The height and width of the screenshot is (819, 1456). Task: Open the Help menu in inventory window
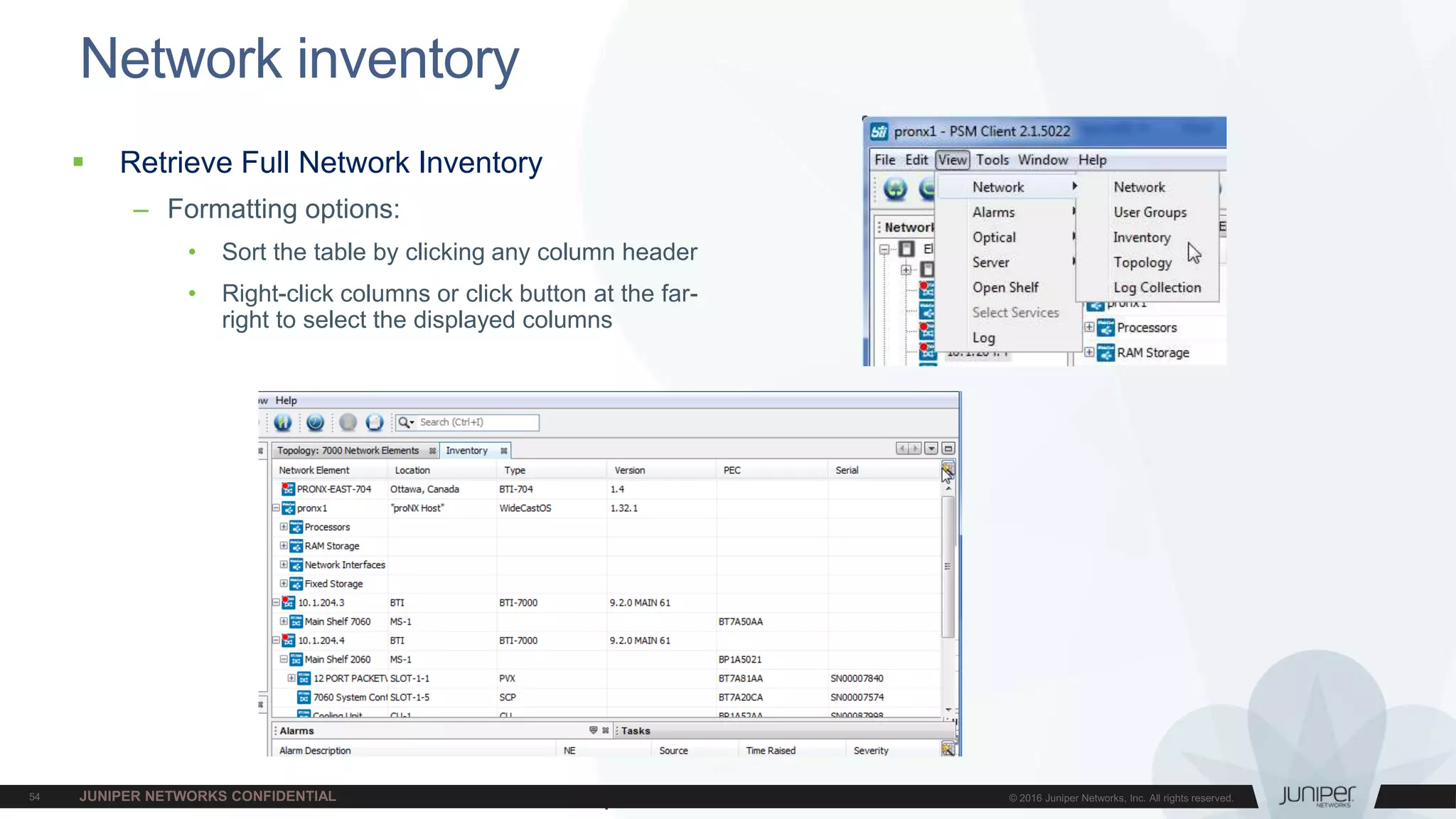(x=286, y=400)
